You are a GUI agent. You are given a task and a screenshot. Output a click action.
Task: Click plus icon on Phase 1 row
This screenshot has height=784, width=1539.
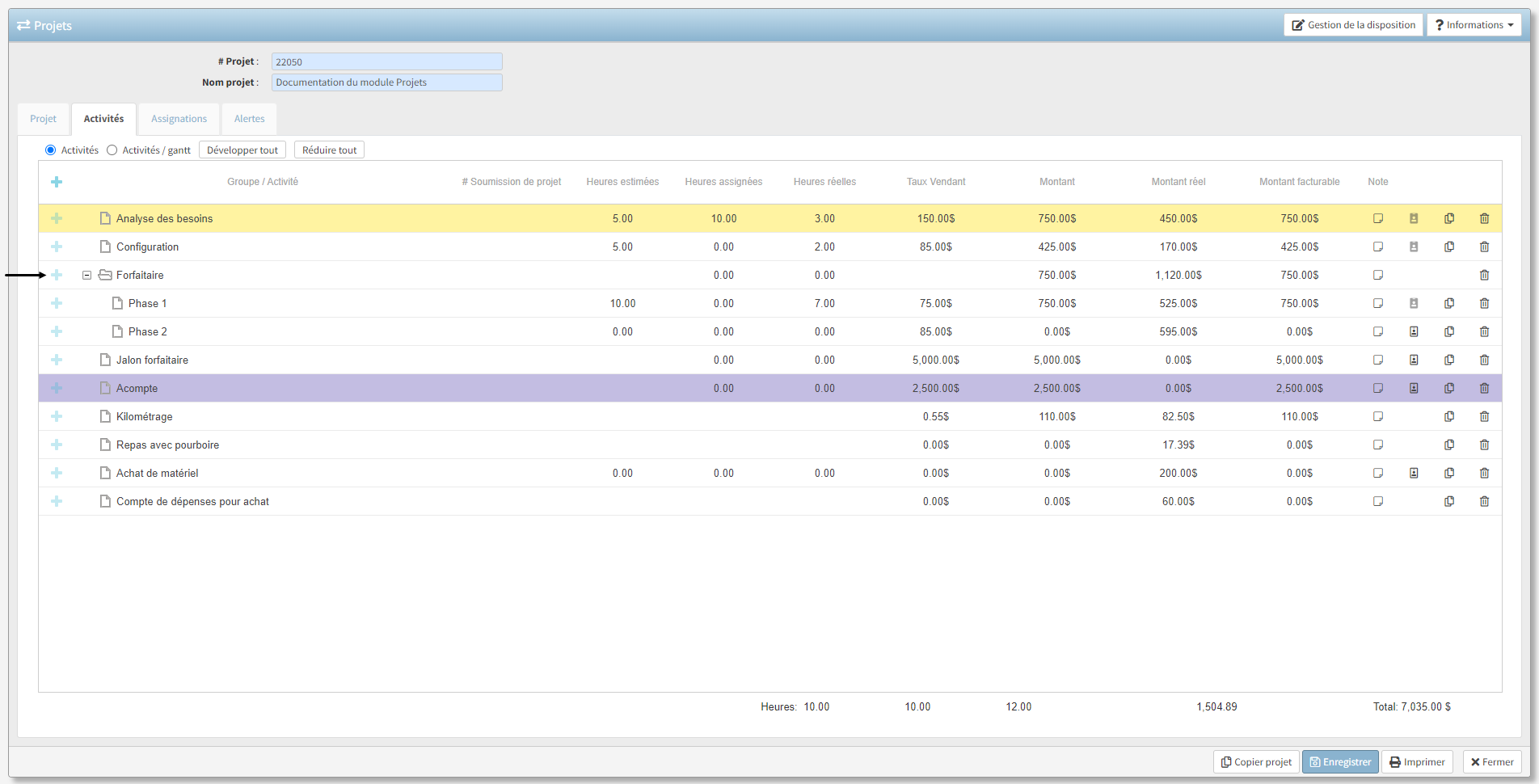(57, 303)
